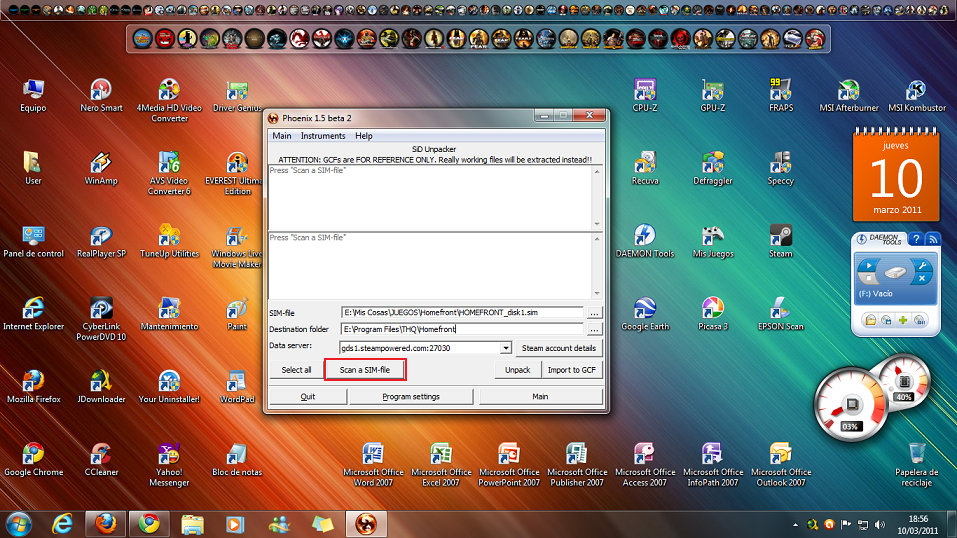Click the Scan a SIM-file button
The image size is (957, 538).
pos(364,369)
